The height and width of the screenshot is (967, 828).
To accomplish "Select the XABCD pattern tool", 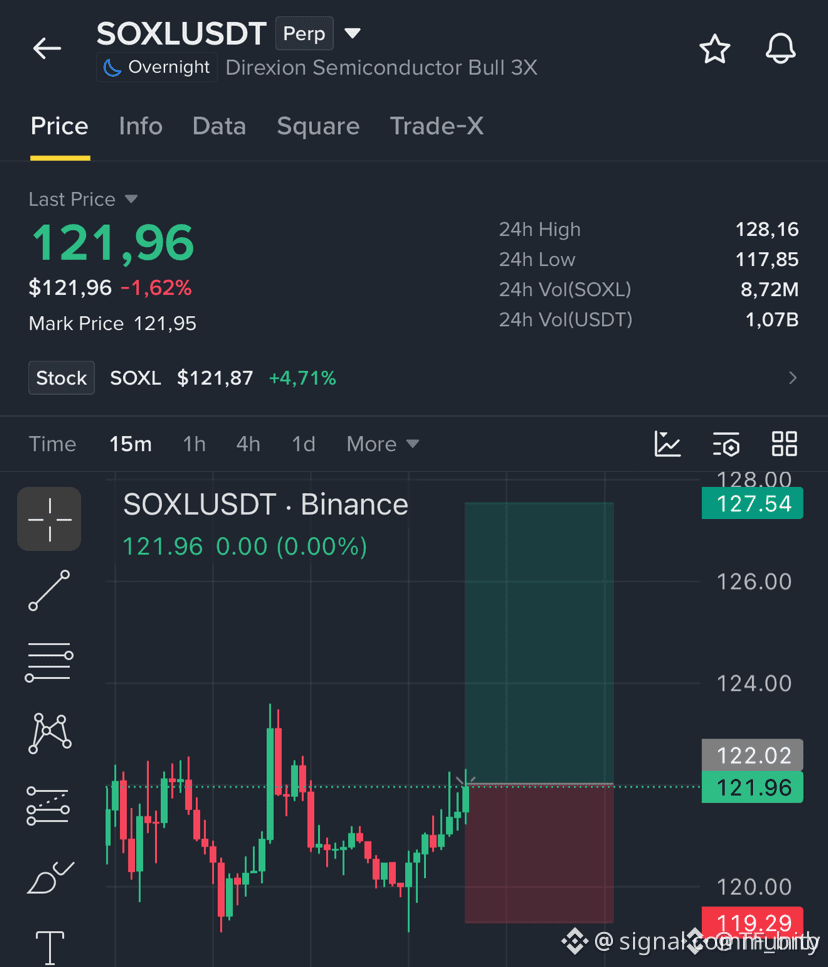I will [49, 734].
